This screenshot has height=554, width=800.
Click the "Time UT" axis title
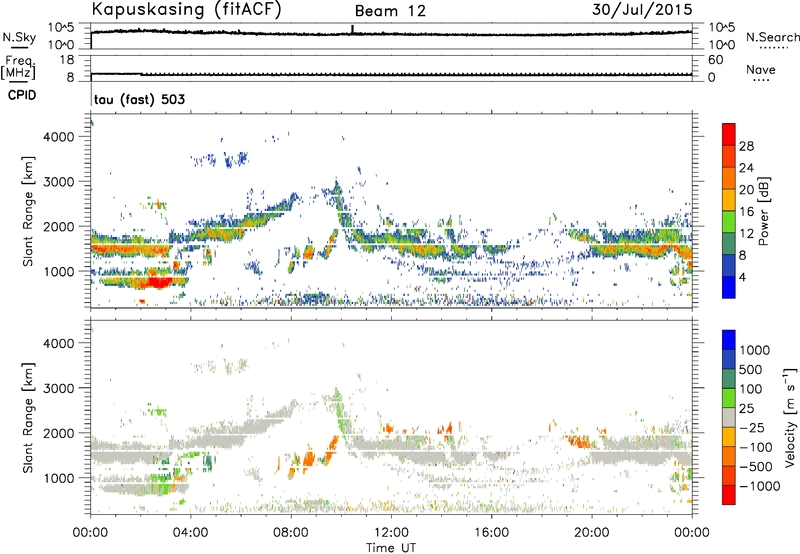tap(391, 547)
